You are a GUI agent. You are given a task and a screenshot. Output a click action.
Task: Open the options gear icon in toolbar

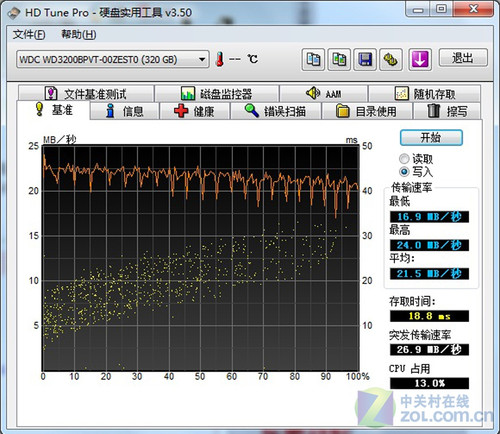(x=391, y=60)
